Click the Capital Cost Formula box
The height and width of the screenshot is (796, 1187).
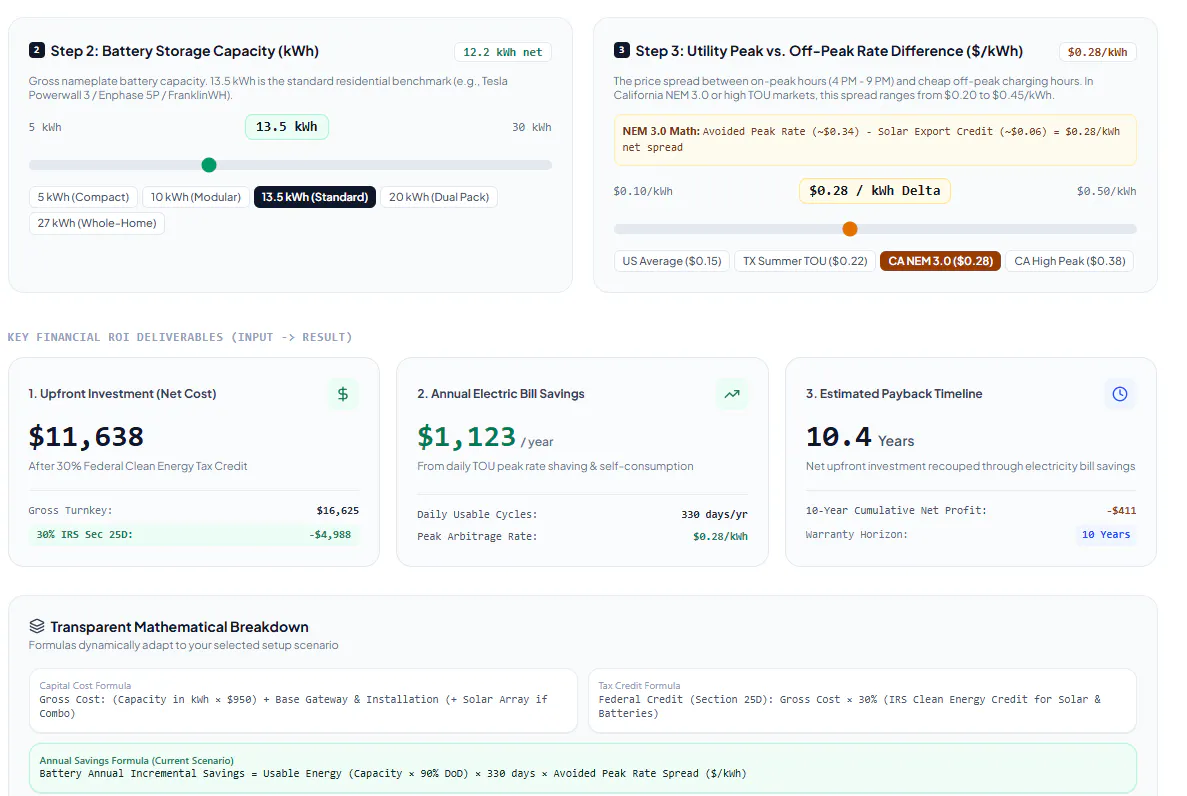[x=304, y=701]
